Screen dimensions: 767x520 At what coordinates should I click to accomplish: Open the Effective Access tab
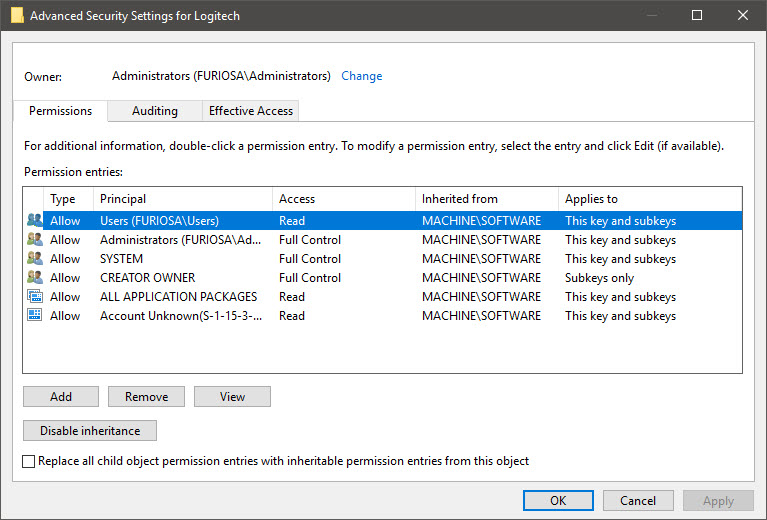point(250,111)
